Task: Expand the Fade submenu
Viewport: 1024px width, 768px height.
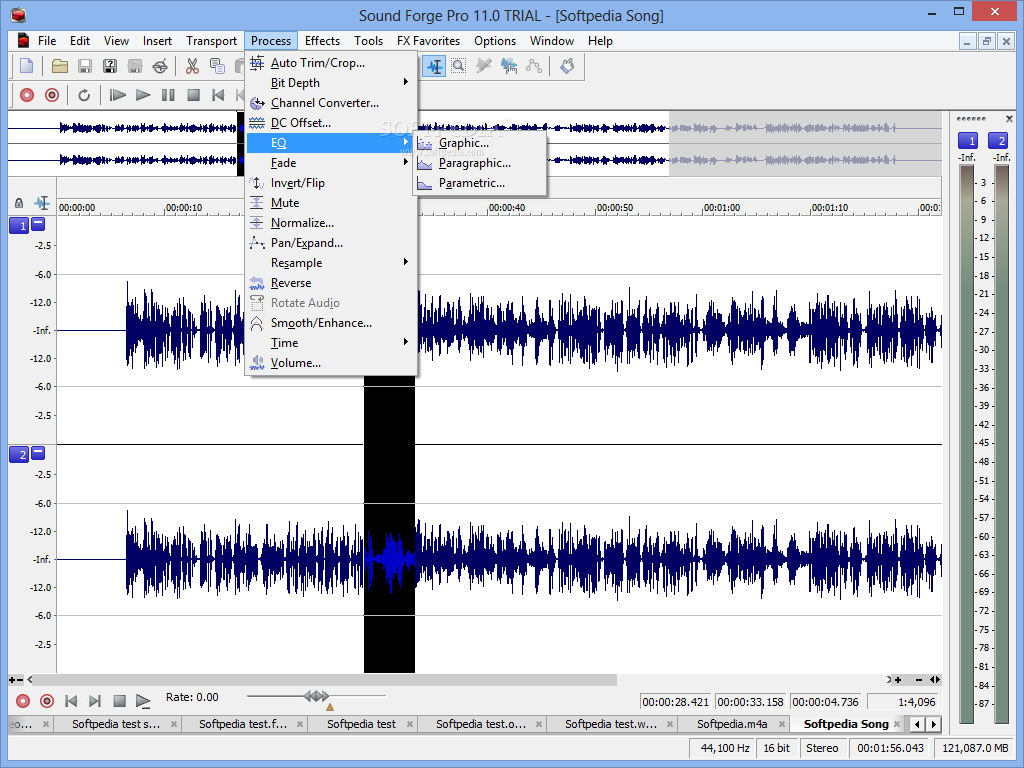Action: pyautogui.click(x=332, y=163)
